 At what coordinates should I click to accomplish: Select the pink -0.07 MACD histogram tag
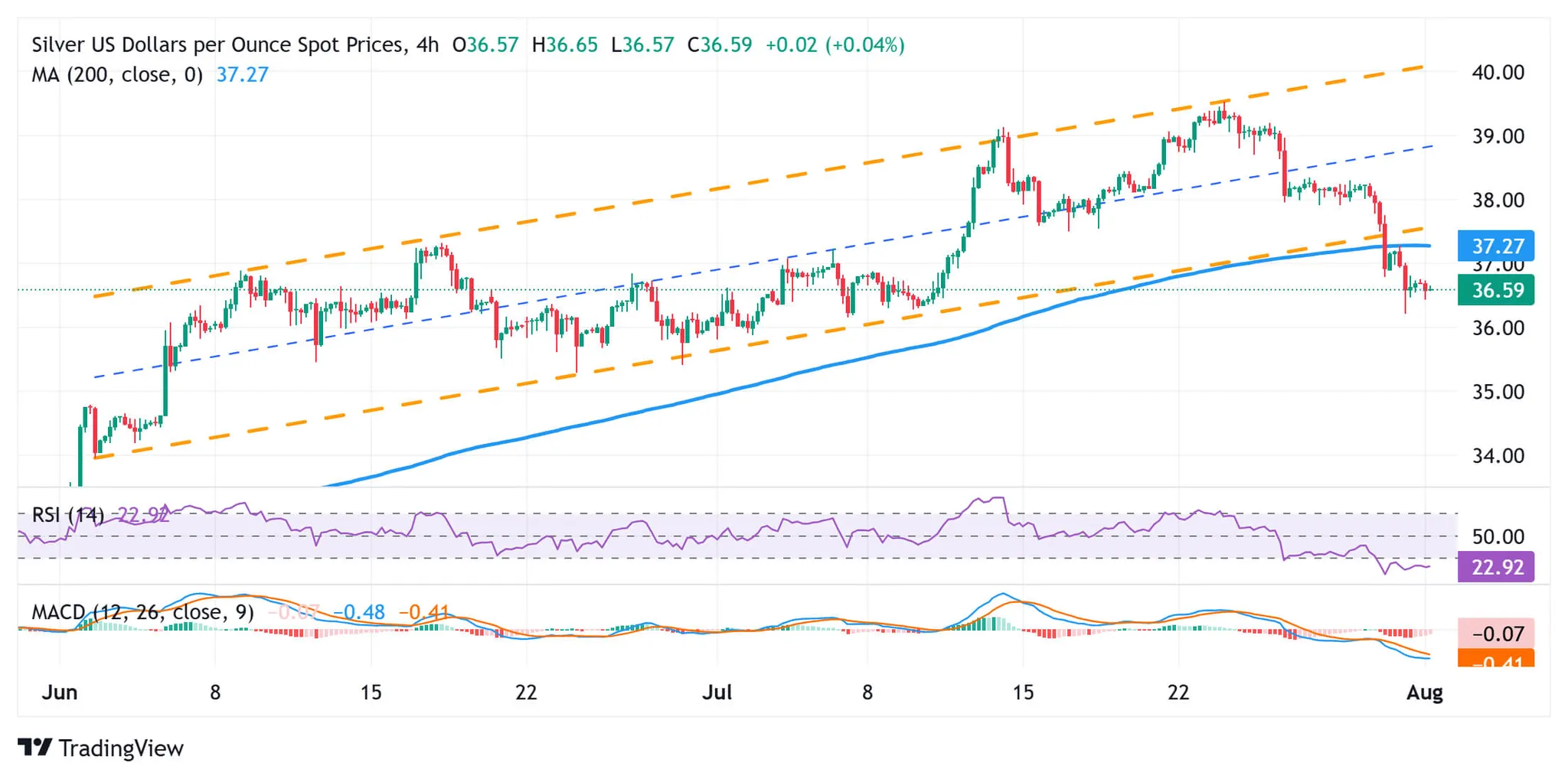pos(1496,634)
